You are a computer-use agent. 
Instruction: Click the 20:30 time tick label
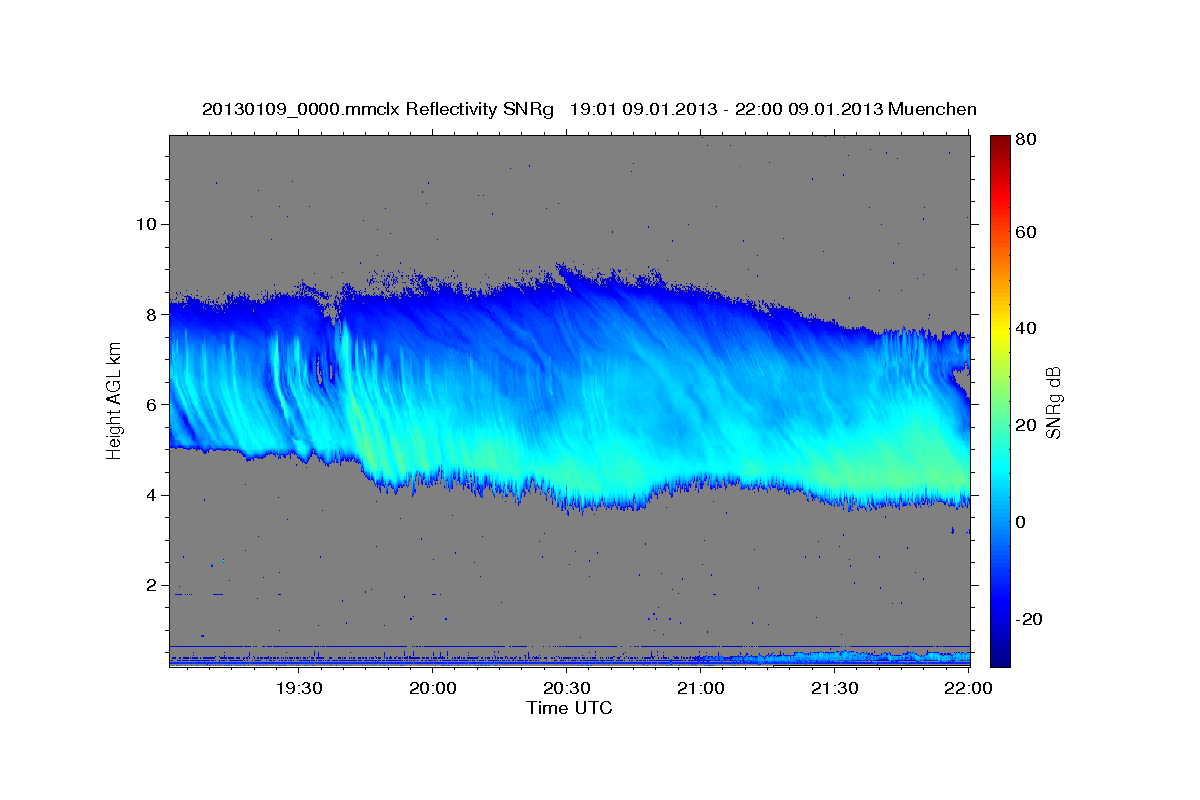tap(567, 688)
